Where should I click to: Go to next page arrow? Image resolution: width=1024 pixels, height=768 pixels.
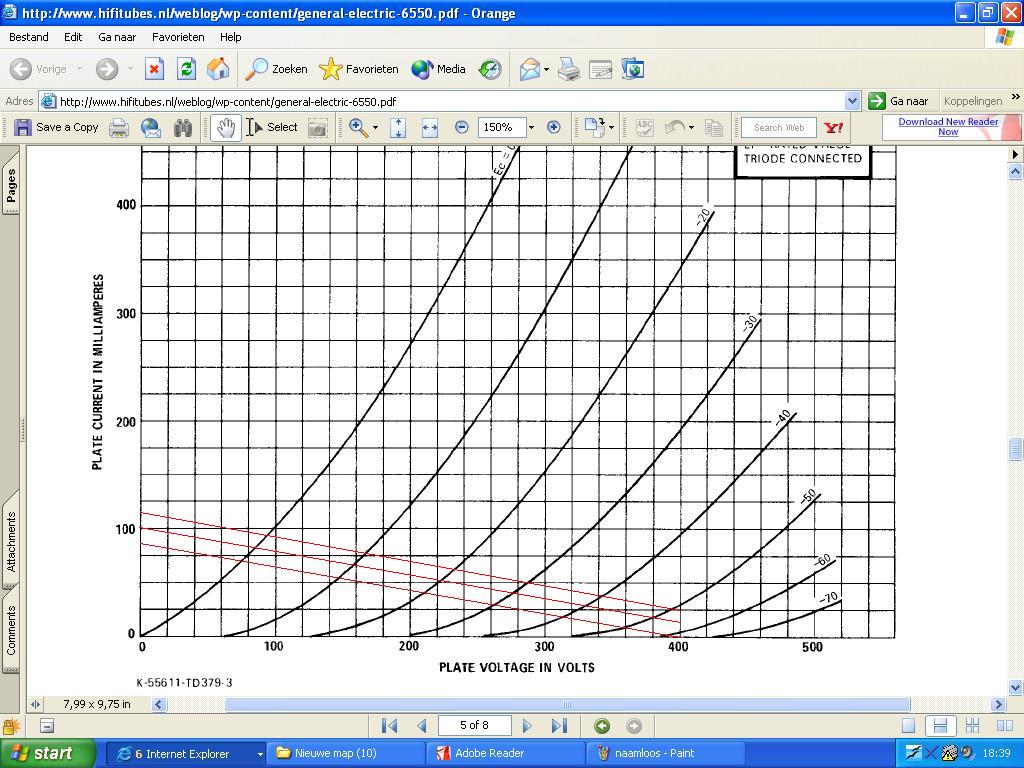point(527,726)
